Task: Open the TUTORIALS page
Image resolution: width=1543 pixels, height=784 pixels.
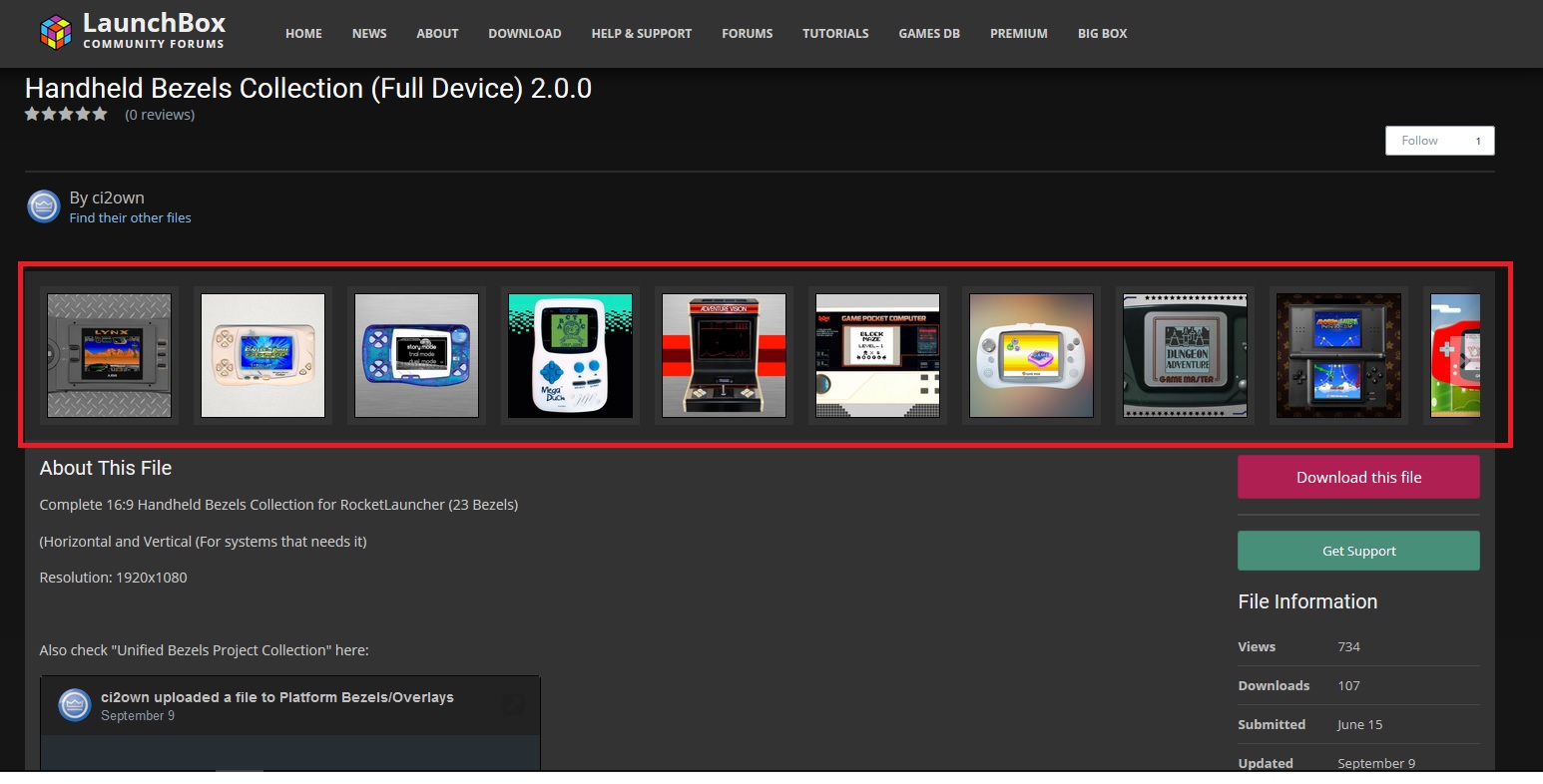Action: (x=835, y=33)
